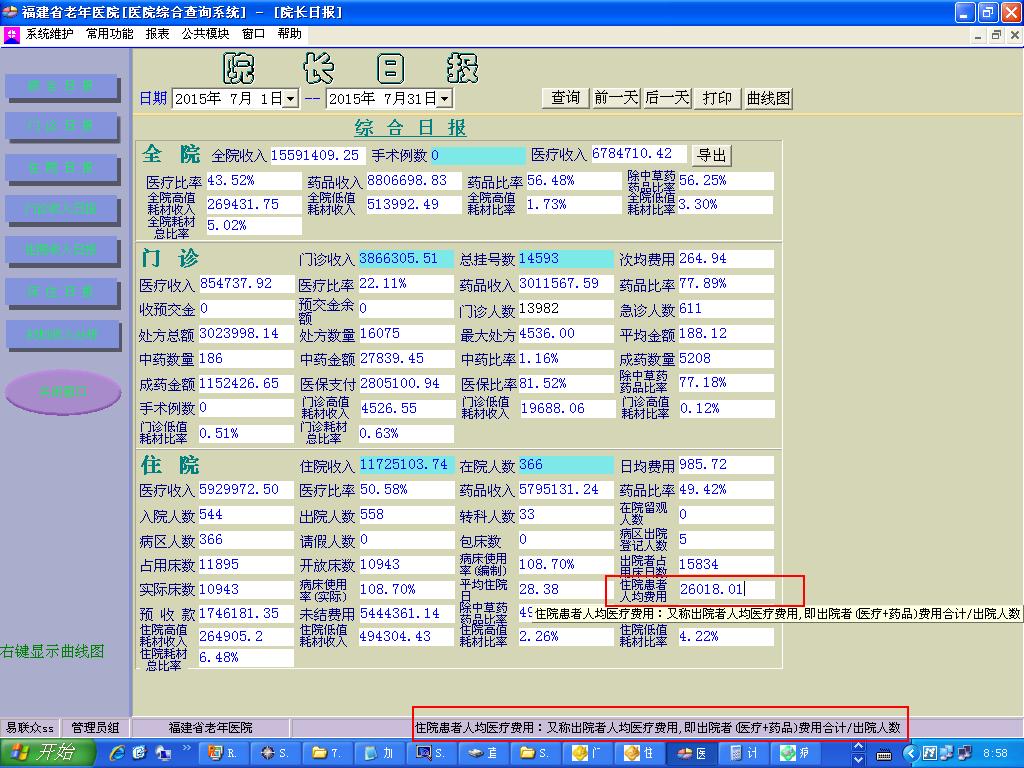Click the 住院收入 field 11725103.74
Viewport: 1024px width, 768px height.
[x=406, y=465]
